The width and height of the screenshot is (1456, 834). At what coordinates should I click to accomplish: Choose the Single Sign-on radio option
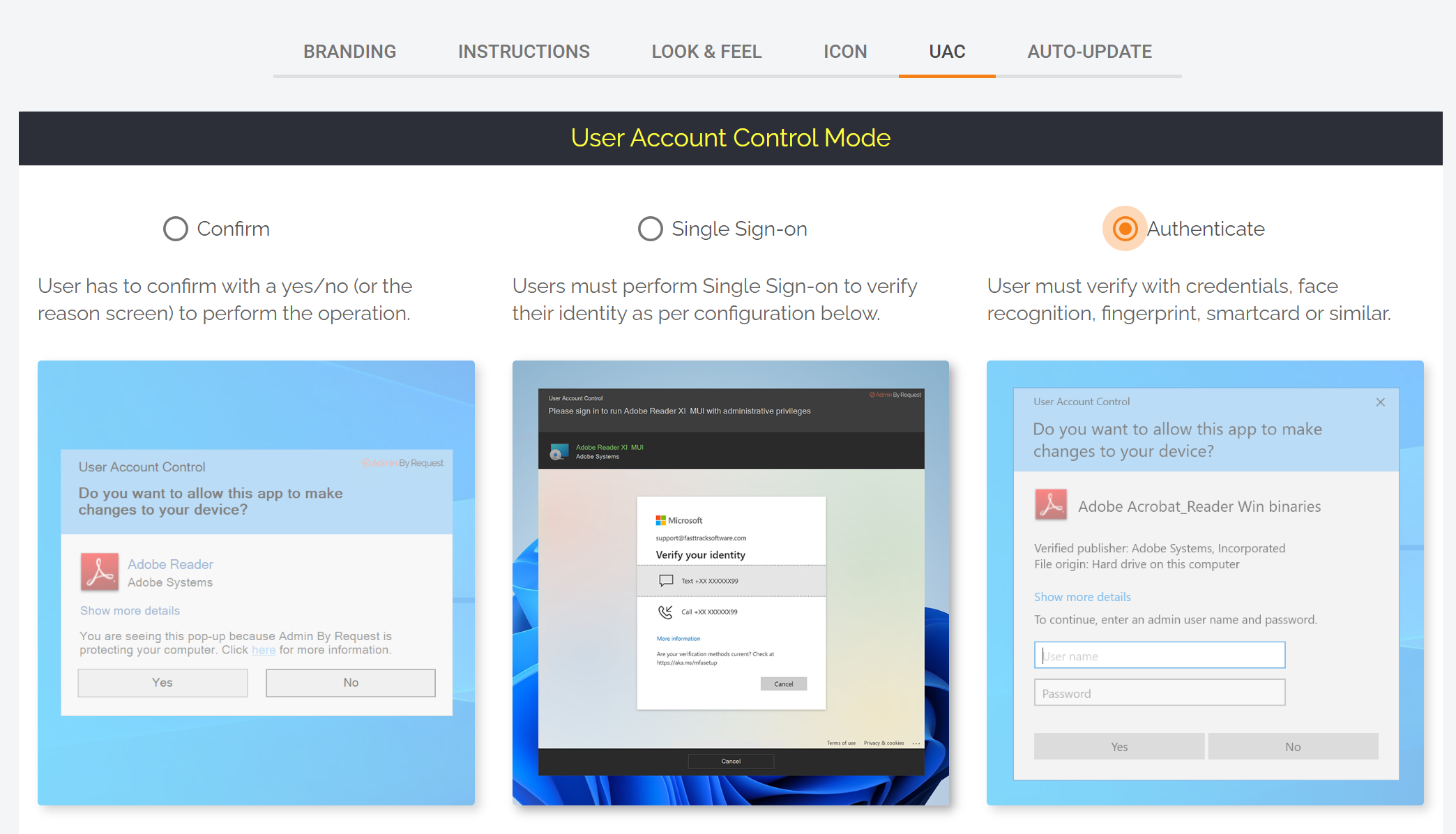click(650, 229)
